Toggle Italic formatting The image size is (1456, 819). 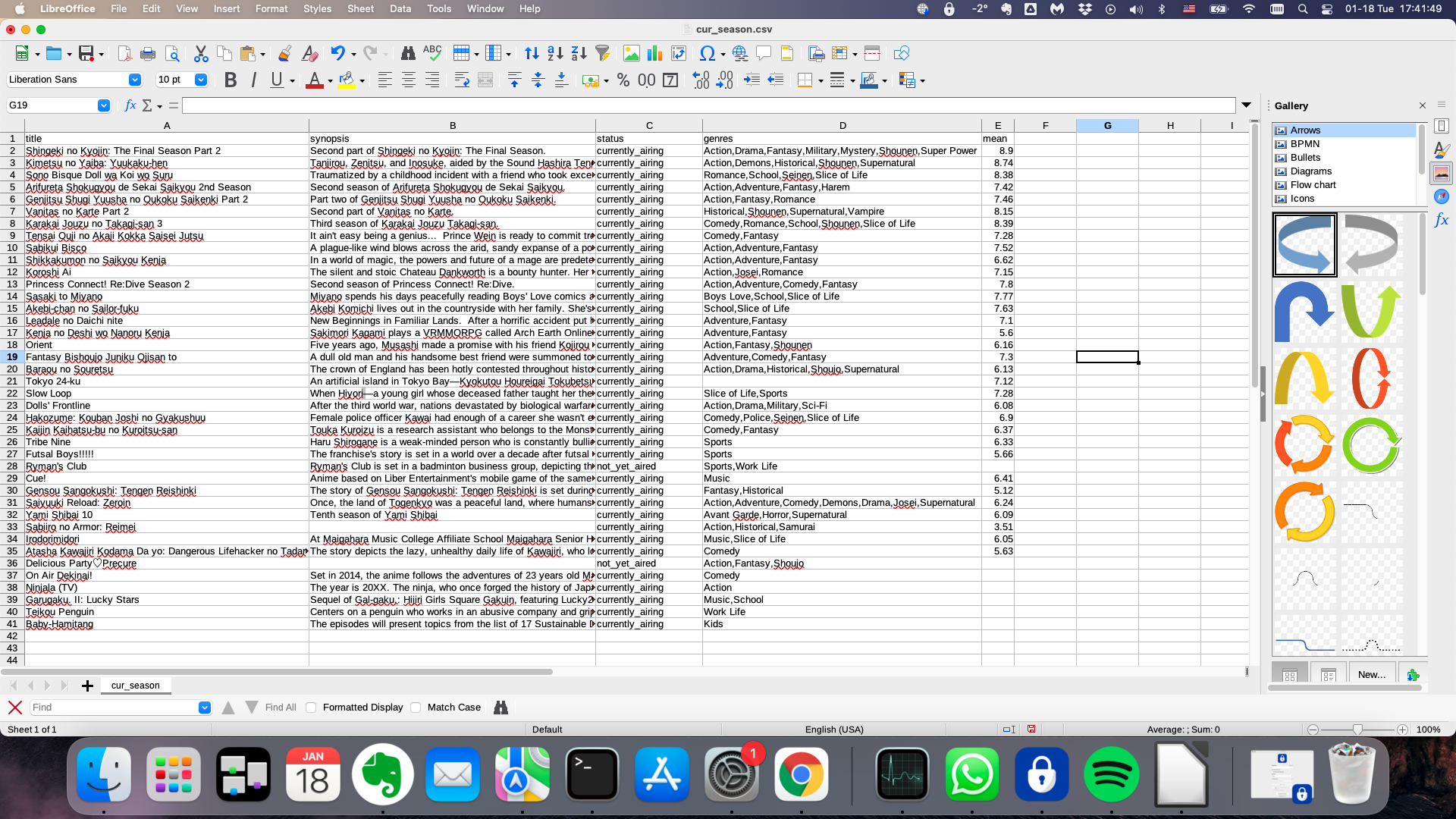click(254, 80)
